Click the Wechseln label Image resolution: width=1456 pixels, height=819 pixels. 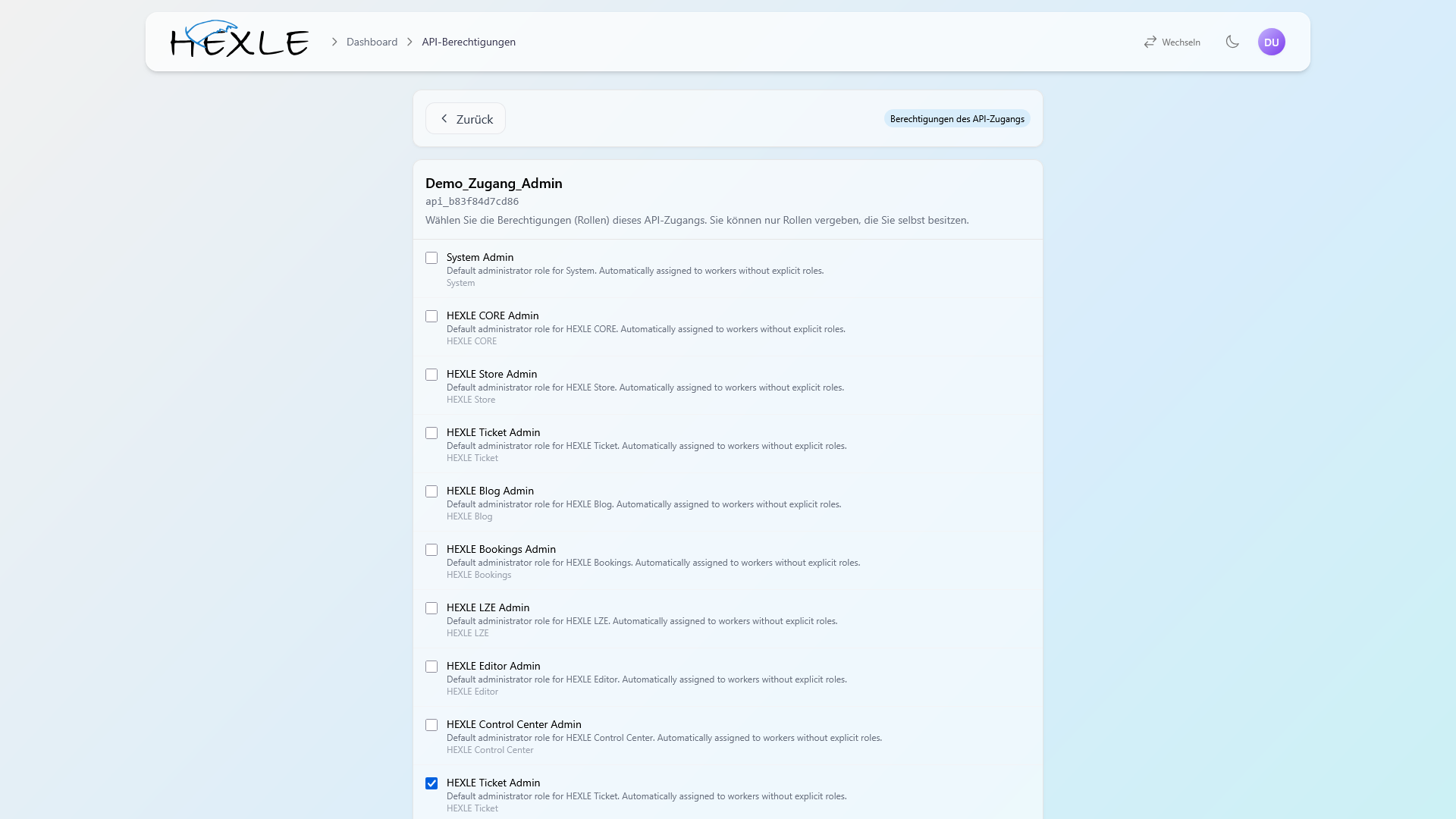(x=1181, y=42)
